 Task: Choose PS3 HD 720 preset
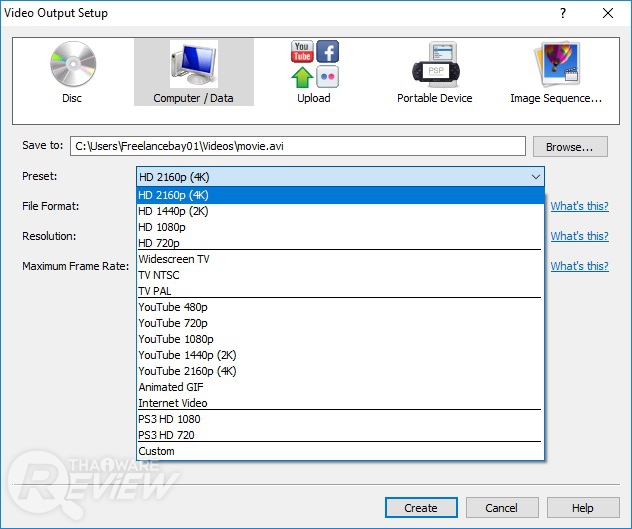coord(341,435)
